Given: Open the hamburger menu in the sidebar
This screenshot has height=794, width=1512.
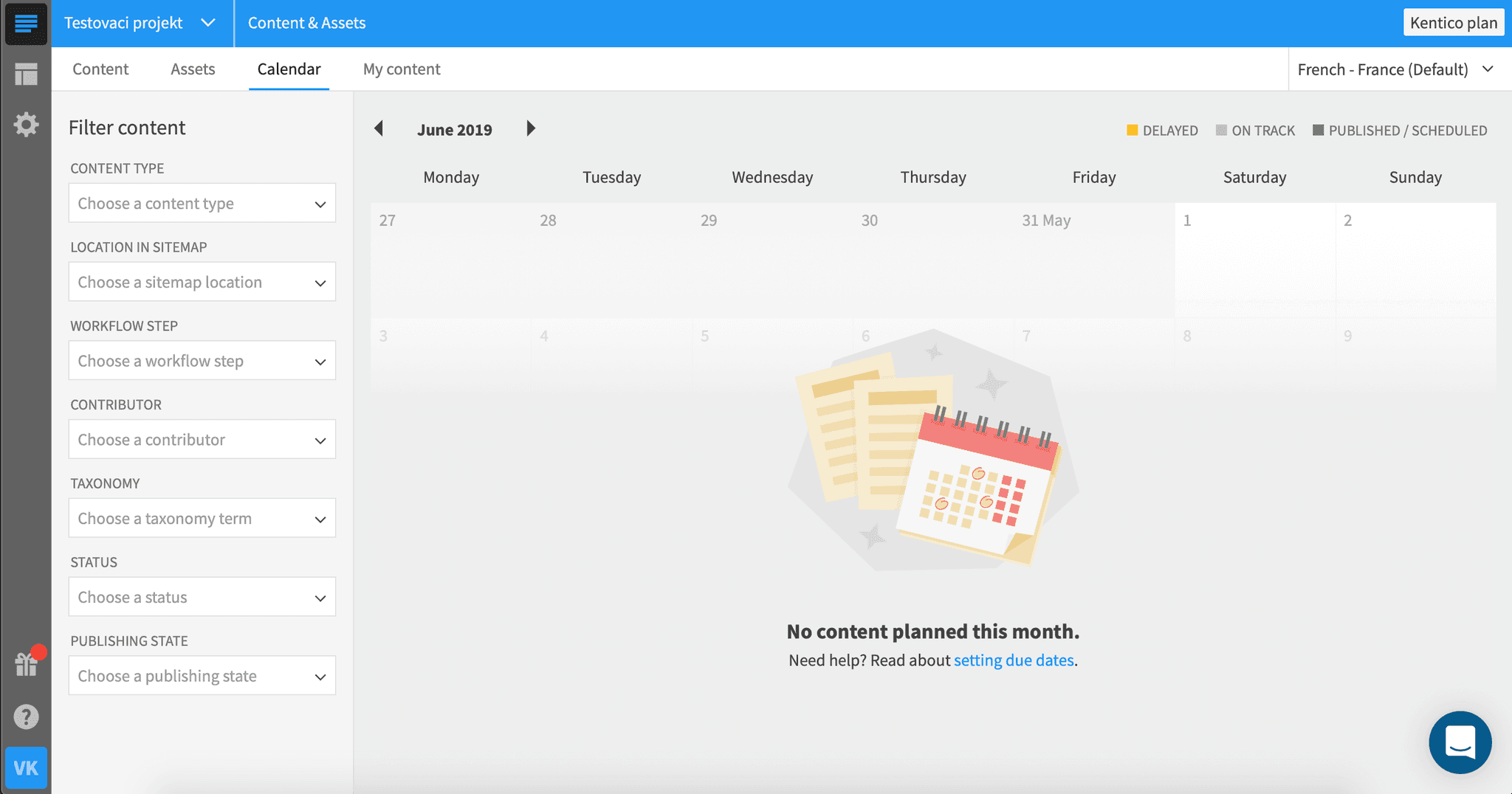Looking at the screenshot, I should click(26, 24).
